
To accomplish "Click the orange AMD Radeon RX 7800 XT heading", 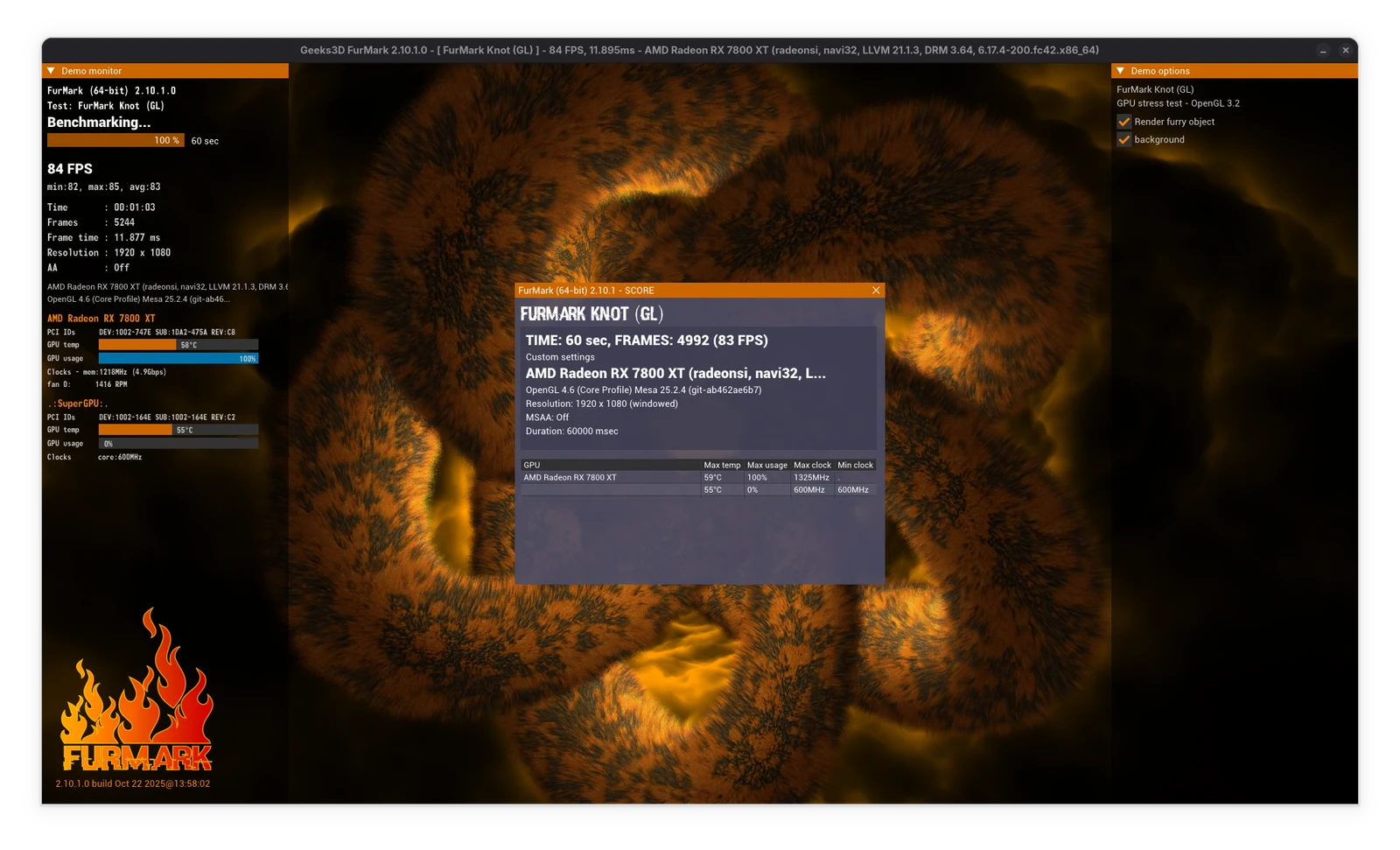I will point(101,319).
